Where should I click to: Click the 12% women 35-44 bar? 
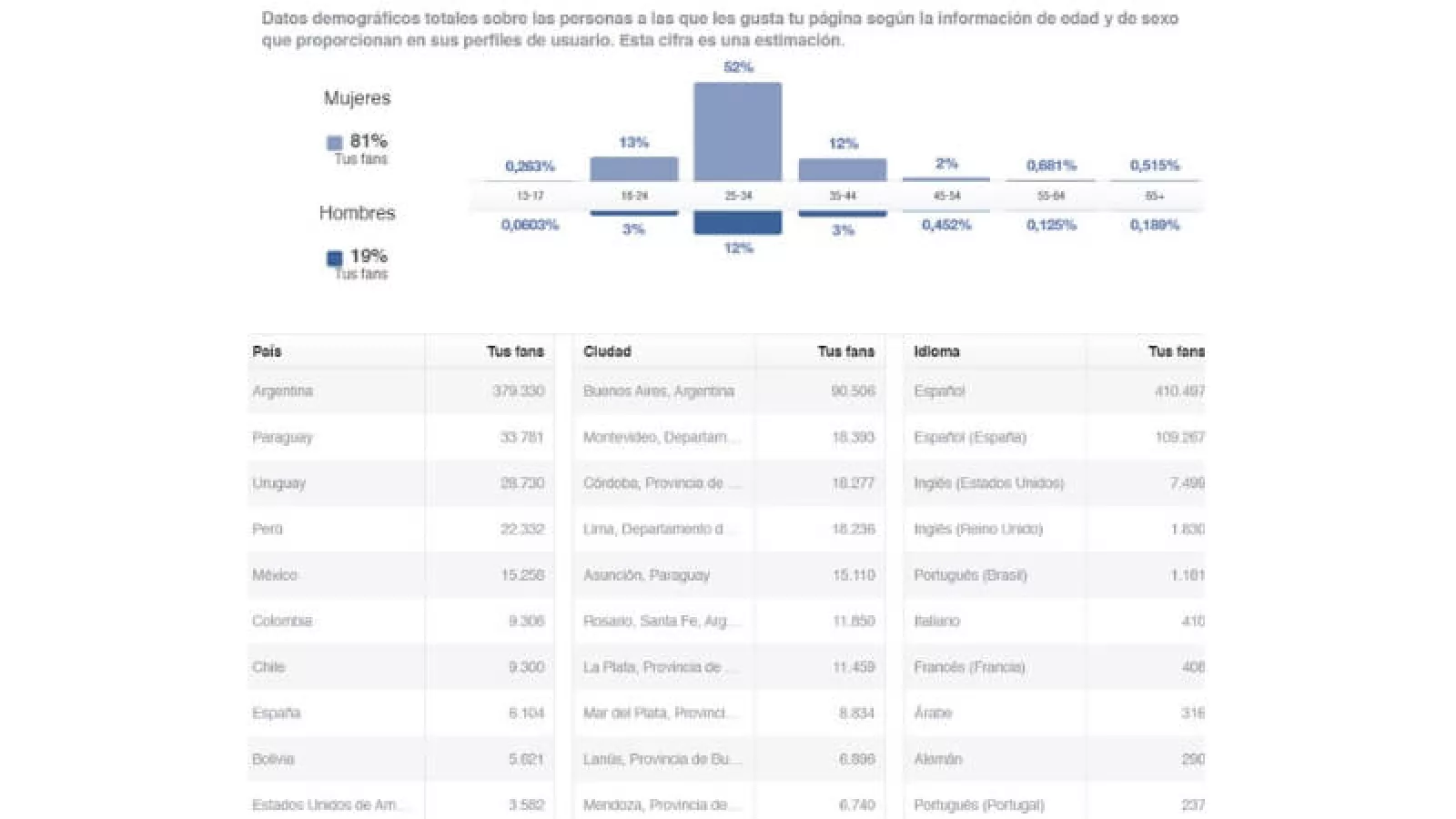(842, 170)
